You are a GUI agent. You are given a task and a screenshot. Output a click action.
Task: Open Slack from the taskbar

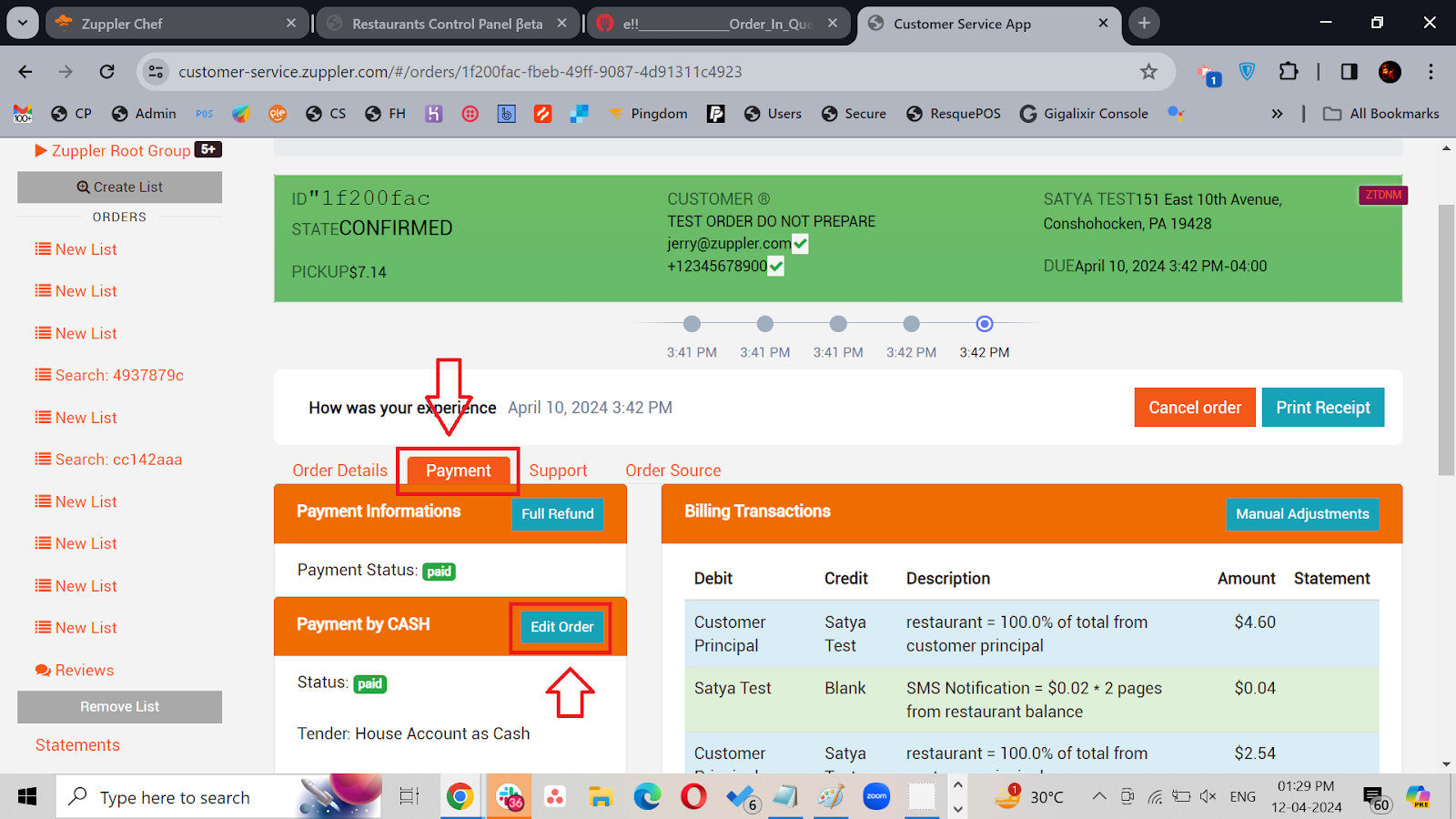[x=510, y=797]
